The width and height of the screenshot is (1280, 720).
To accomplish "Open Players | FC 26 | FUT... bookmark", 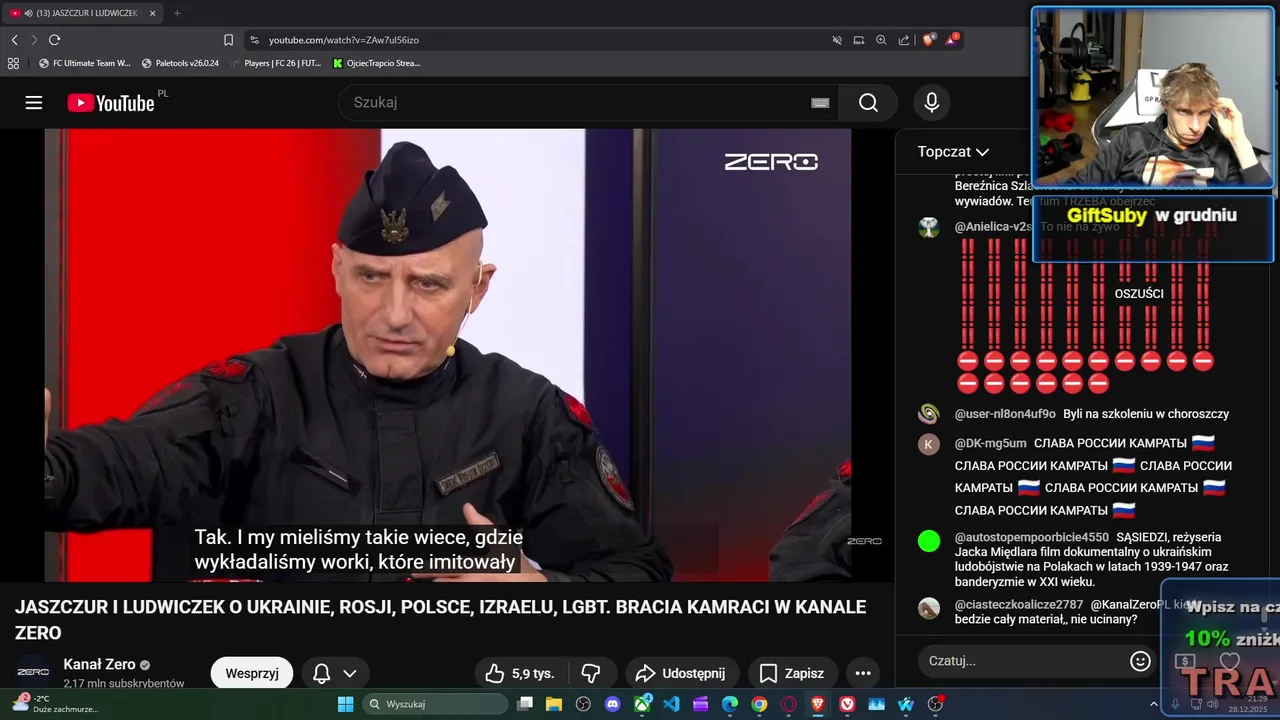I will tap(276, 63).
